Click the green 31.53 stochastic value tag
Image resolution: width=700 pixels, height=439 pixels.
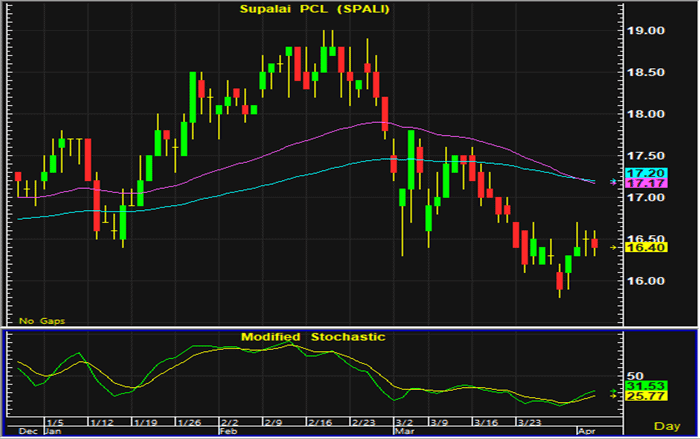639,386
